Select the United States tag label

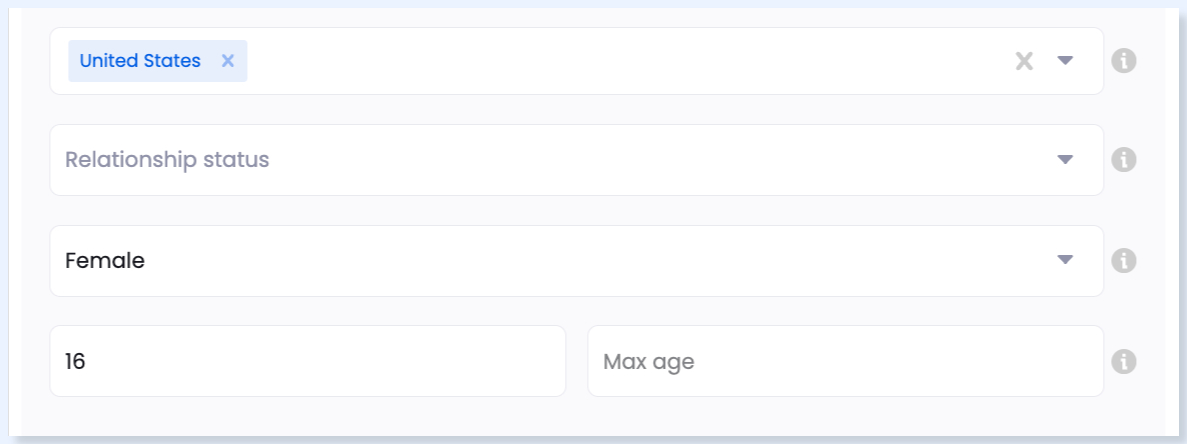click(140, 61)
